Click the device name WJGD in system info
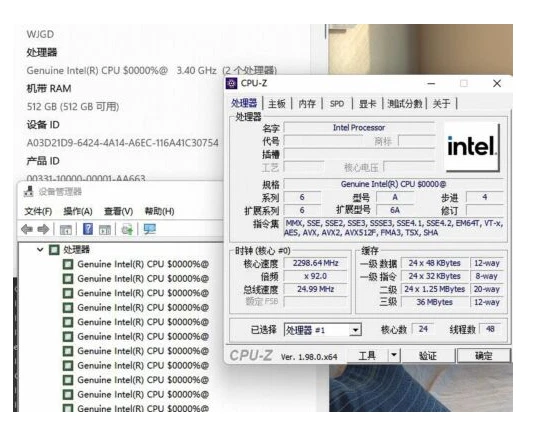540x443 pixels. pyautogui.click(x=40, y=34)
